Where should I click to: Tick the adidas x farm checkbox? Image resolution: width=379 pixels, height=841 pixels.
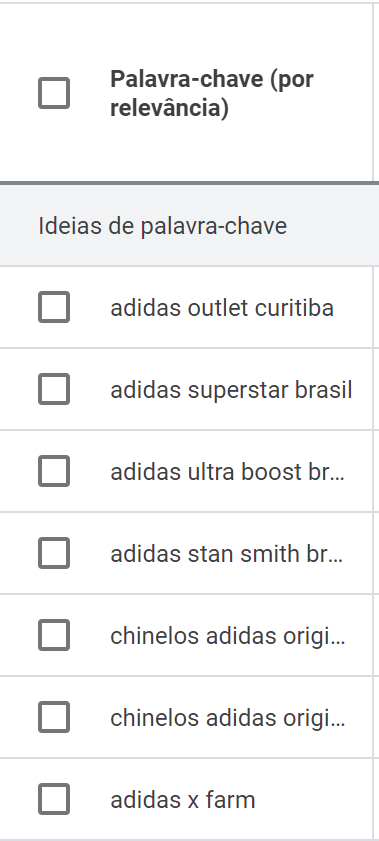[x=54, y=799]
